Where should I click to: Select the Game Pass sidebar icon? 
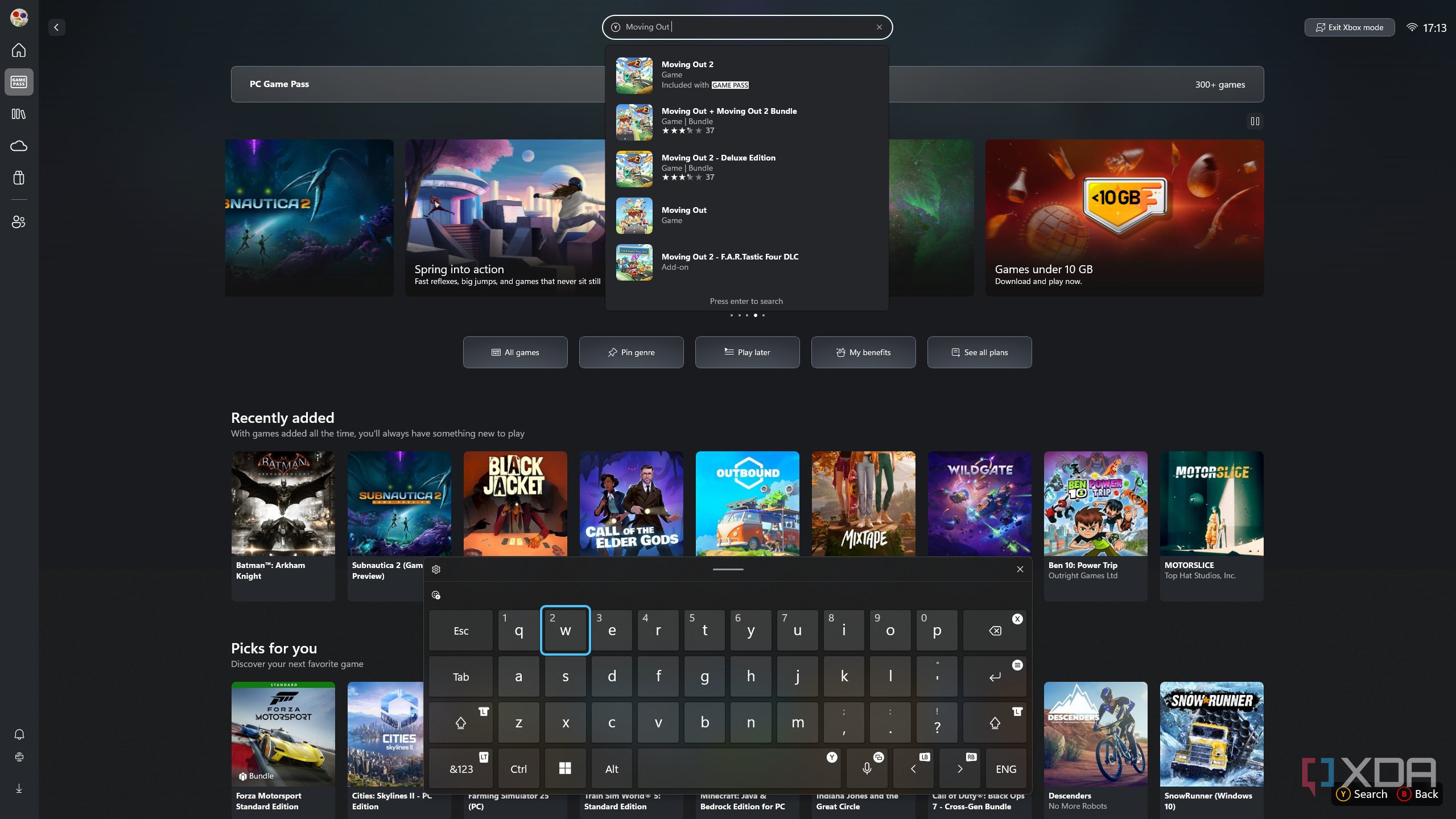click(x=19, y=82)
